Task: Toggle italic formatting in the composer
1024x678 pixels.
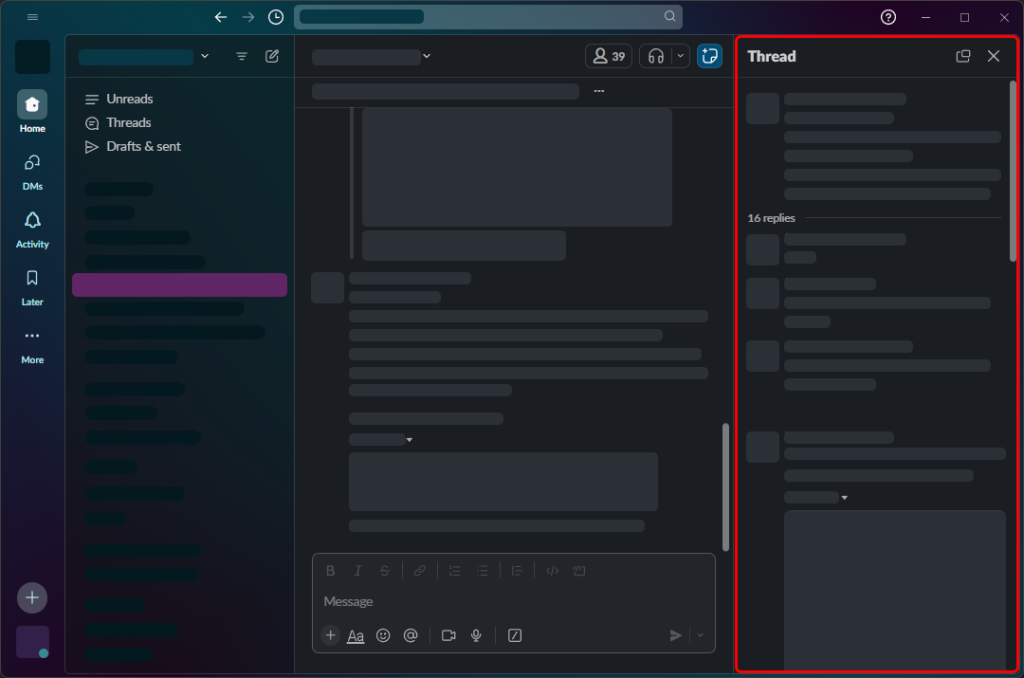Action: 357,570
